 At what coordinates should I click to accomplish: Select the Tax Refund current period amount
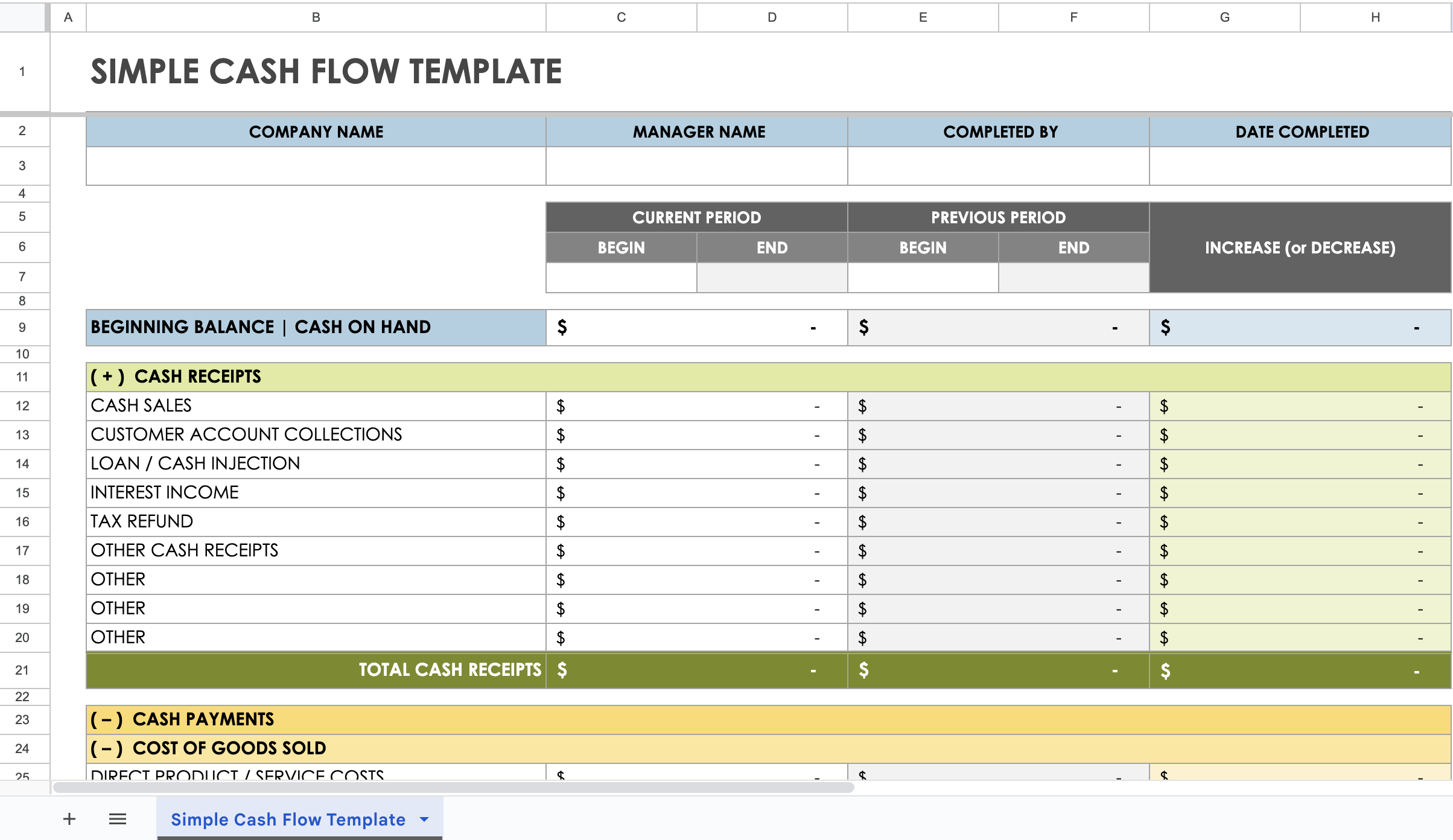[x=696, y=521]
